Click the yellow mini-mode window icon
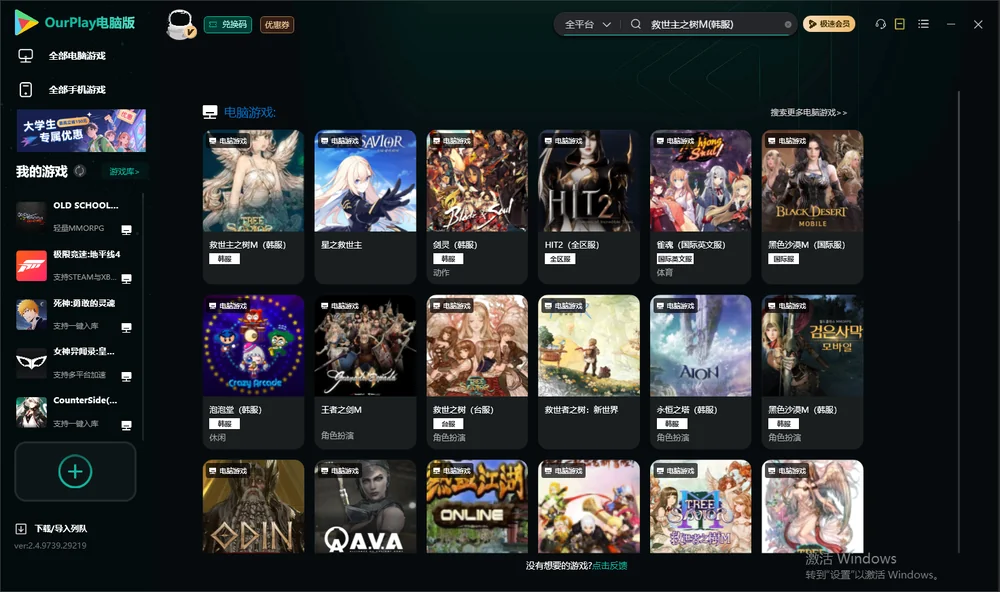1000x592 pixels. coord(900,24)
